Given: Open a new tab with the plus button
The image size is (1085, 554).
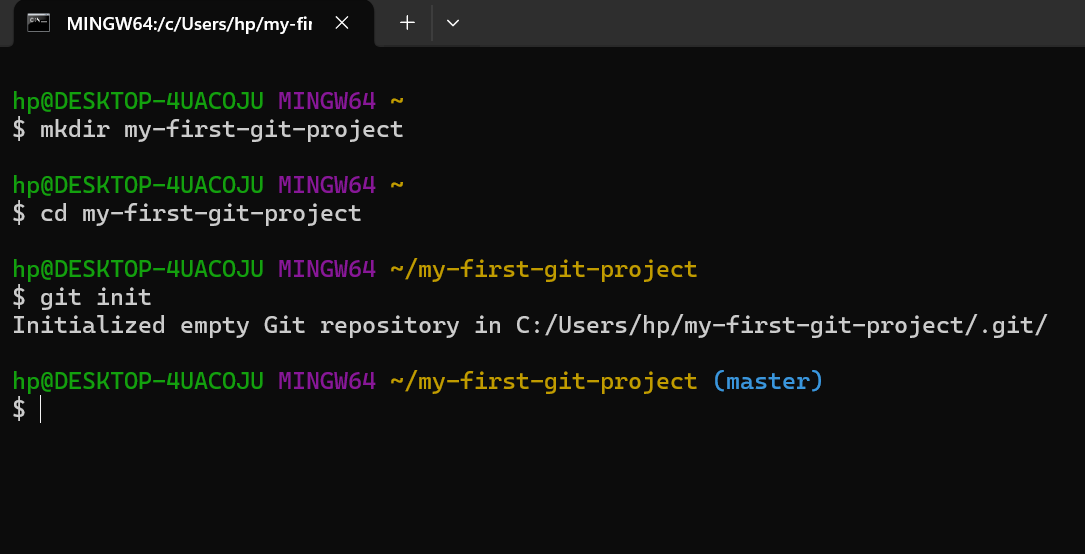Looking at the screenshot, I should 407,23.
